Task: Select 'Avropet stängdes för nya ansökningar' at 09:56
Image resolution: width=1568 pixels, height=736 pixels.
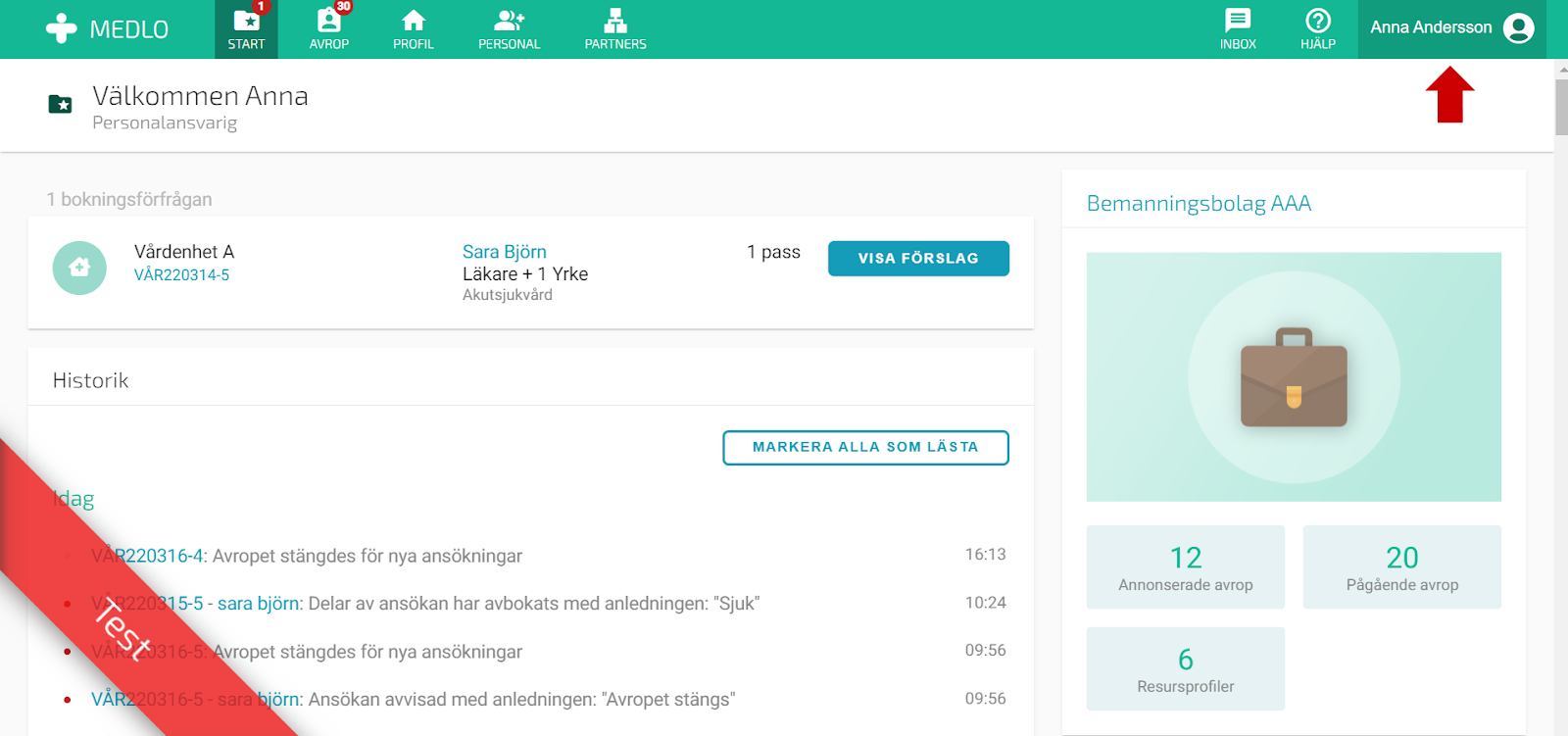Action: pos(367,652)
